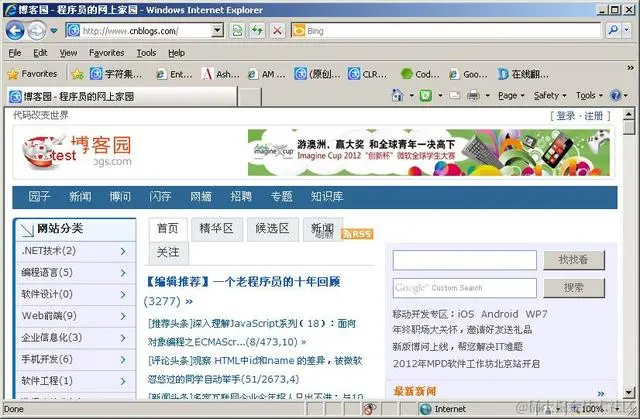Click the search magnifier icon
The width and height of the screenshot is (640, 419).
(x=613, y=31)
